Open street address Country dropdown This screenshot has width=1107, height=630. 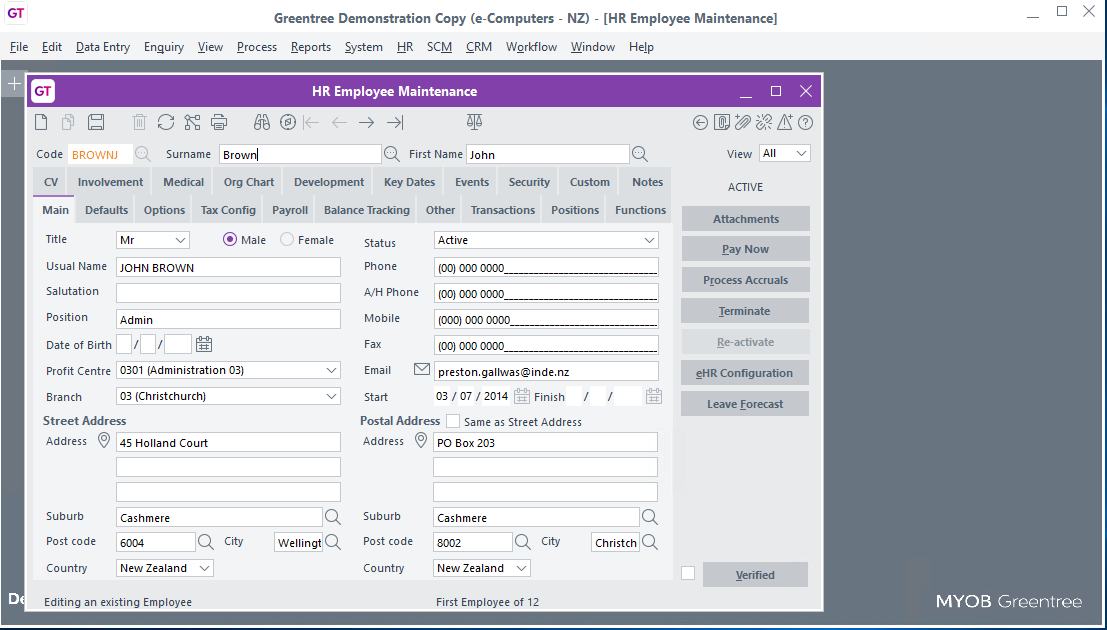coord(204,568)
